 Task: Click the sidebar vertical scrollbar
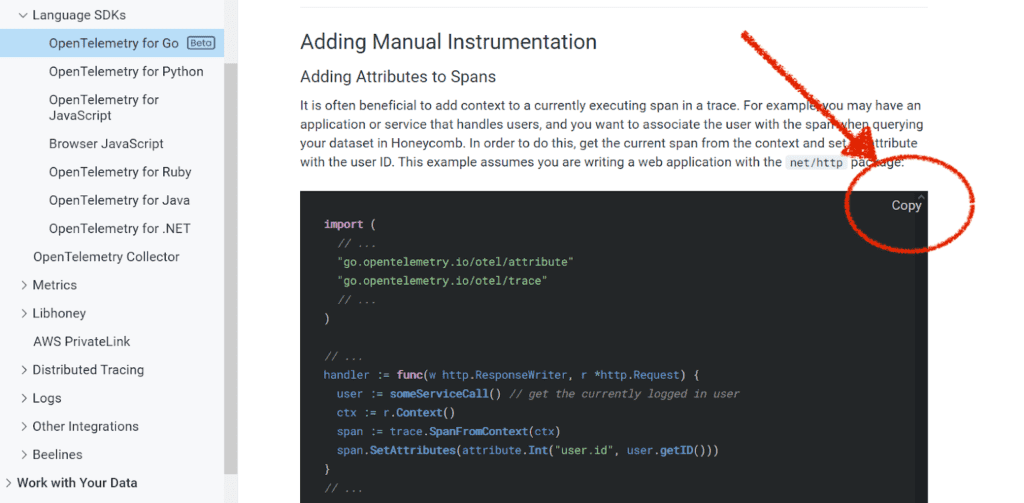231,250
